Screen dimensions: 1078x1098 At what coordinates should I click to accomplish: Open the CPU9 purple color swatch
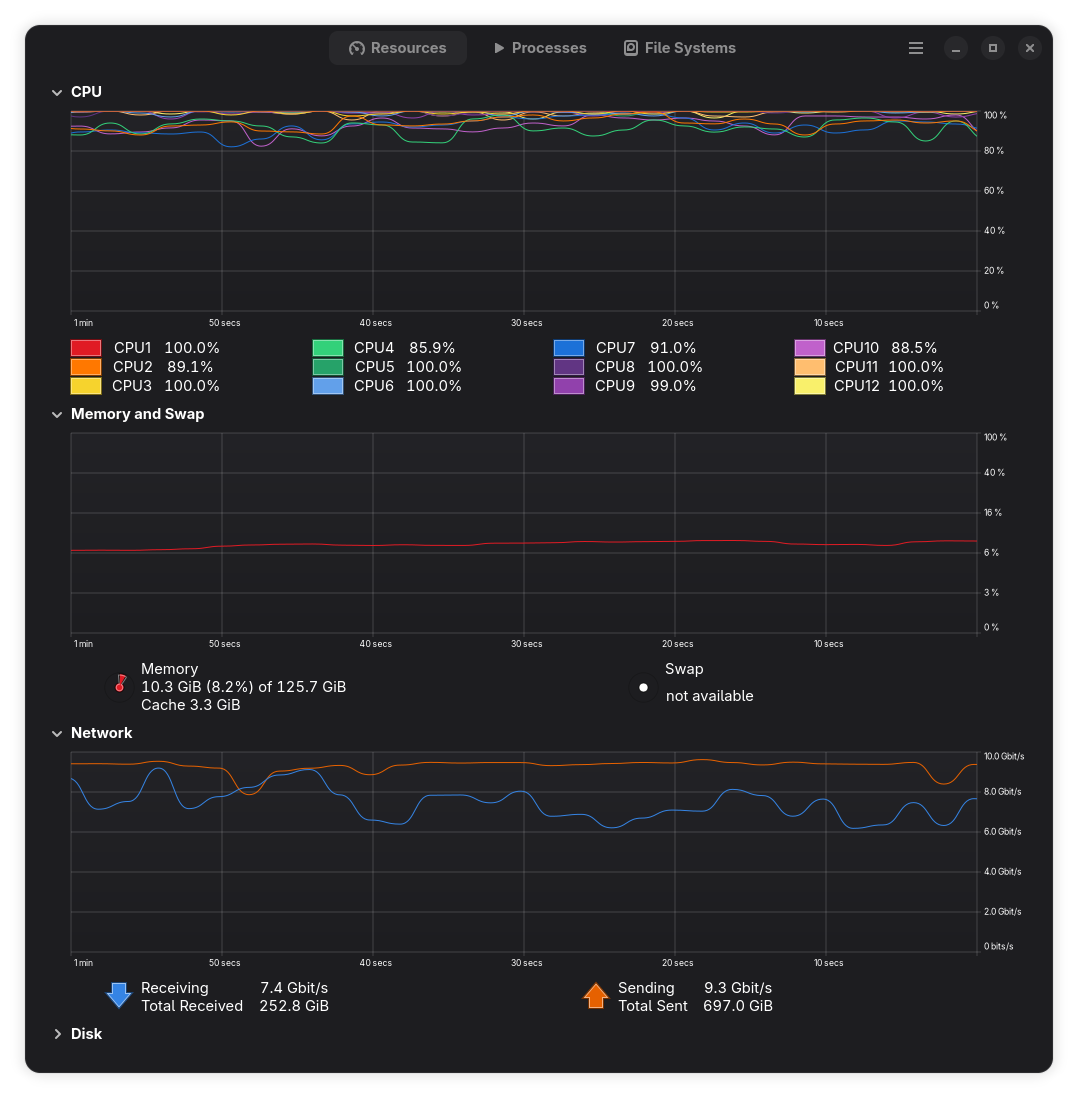(x=569, y=386)
